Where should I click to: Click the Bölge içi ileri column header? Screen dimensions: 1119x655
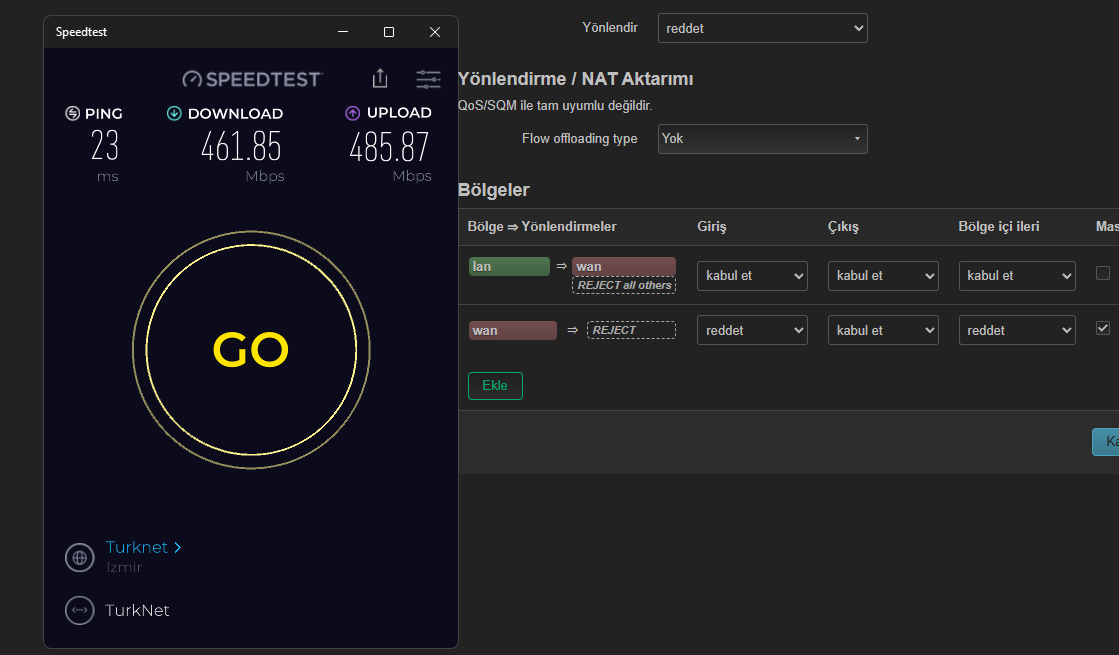[x=998, y=227]
